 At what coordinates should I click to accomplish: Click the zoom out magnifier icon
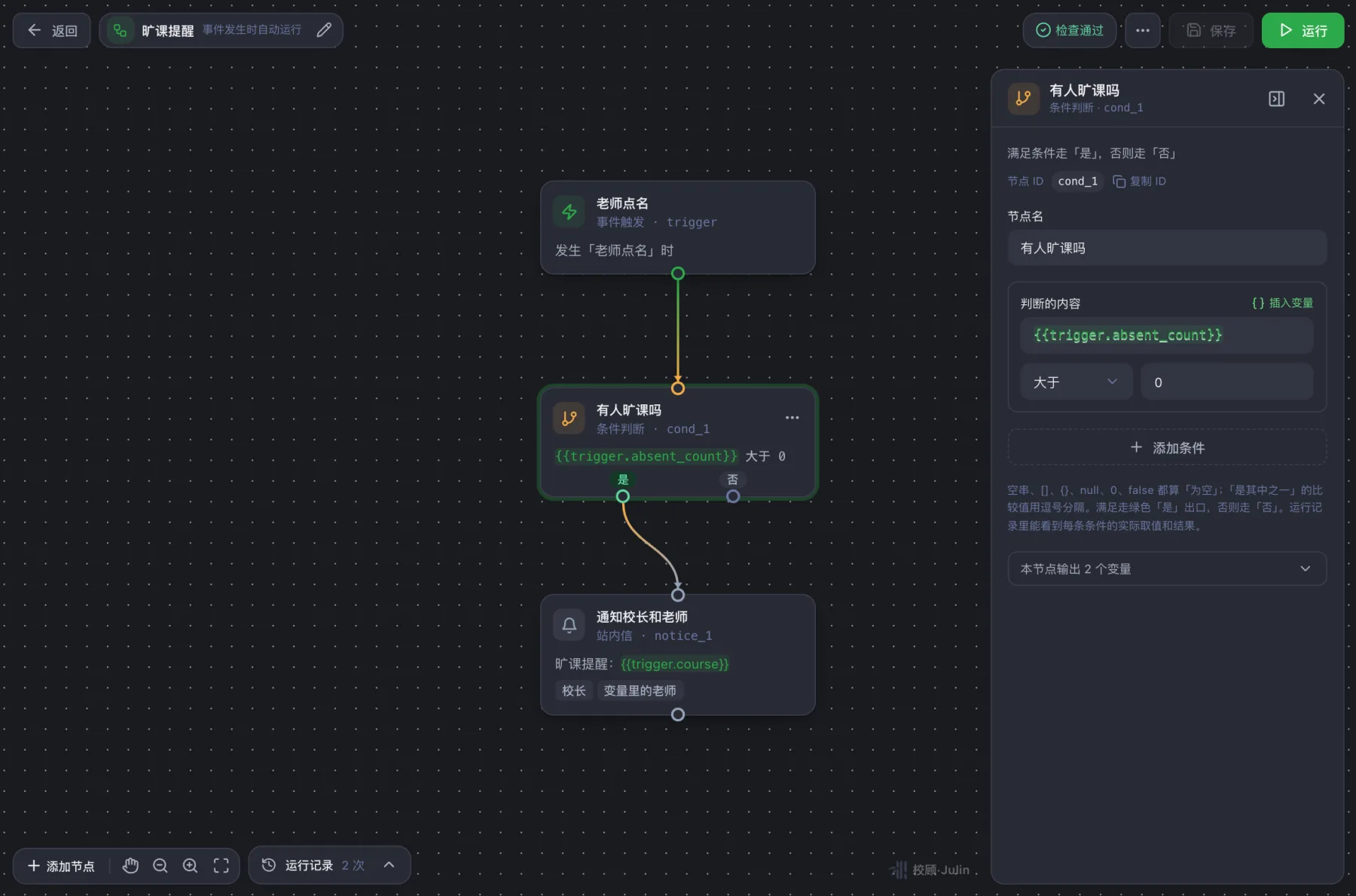pos(160,866)
